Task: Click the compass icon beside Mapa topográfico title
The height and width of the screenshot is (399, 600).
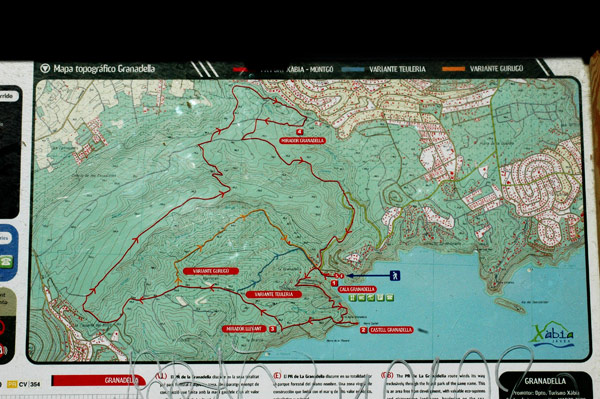Action: click(x=45, y=68)
